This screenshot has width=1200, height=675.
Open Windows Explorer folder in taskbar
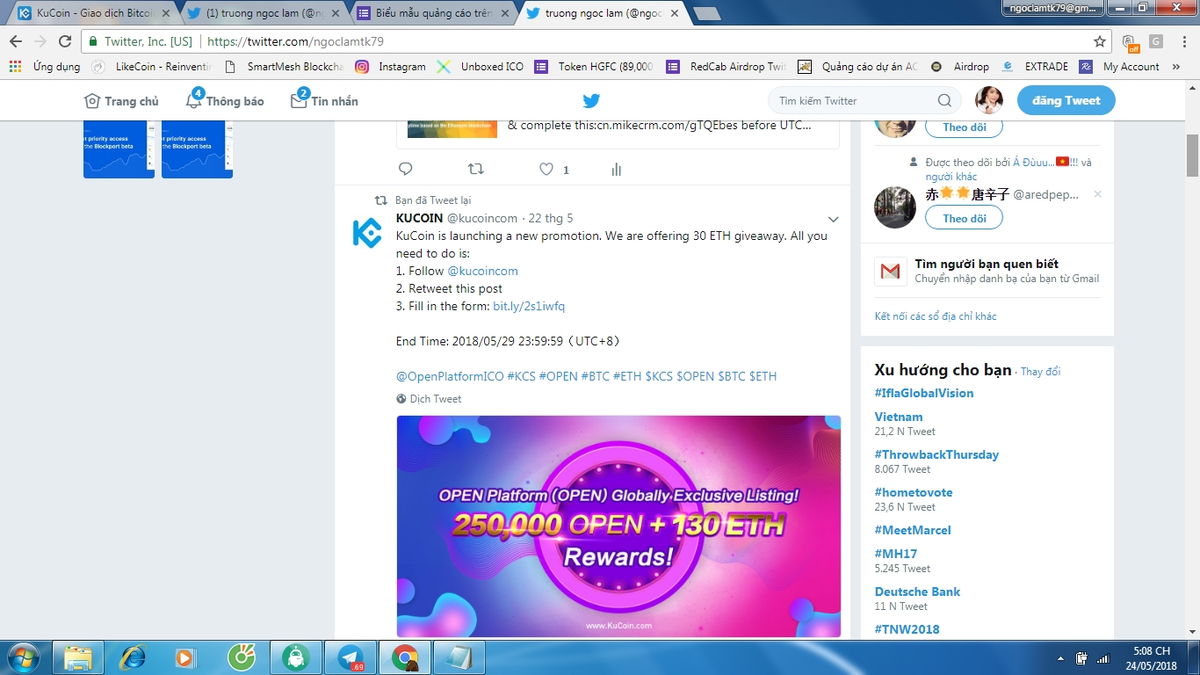(80, 657)
